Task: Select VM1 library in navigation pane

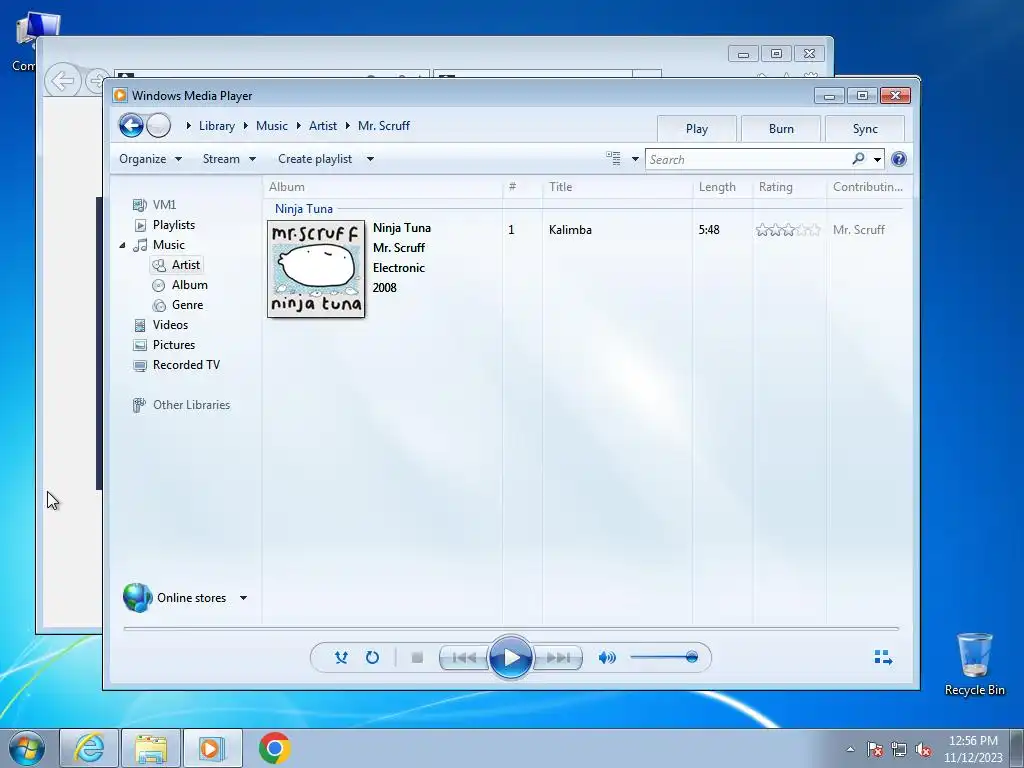Action: pyautogui.click(x=155, y=204)
